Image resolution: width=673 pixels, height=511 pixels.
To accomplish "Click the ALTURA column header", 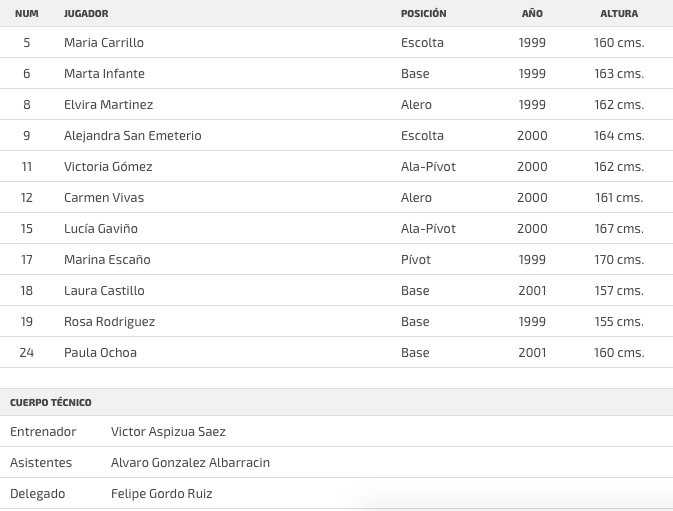I will click(x=618, y=14).
